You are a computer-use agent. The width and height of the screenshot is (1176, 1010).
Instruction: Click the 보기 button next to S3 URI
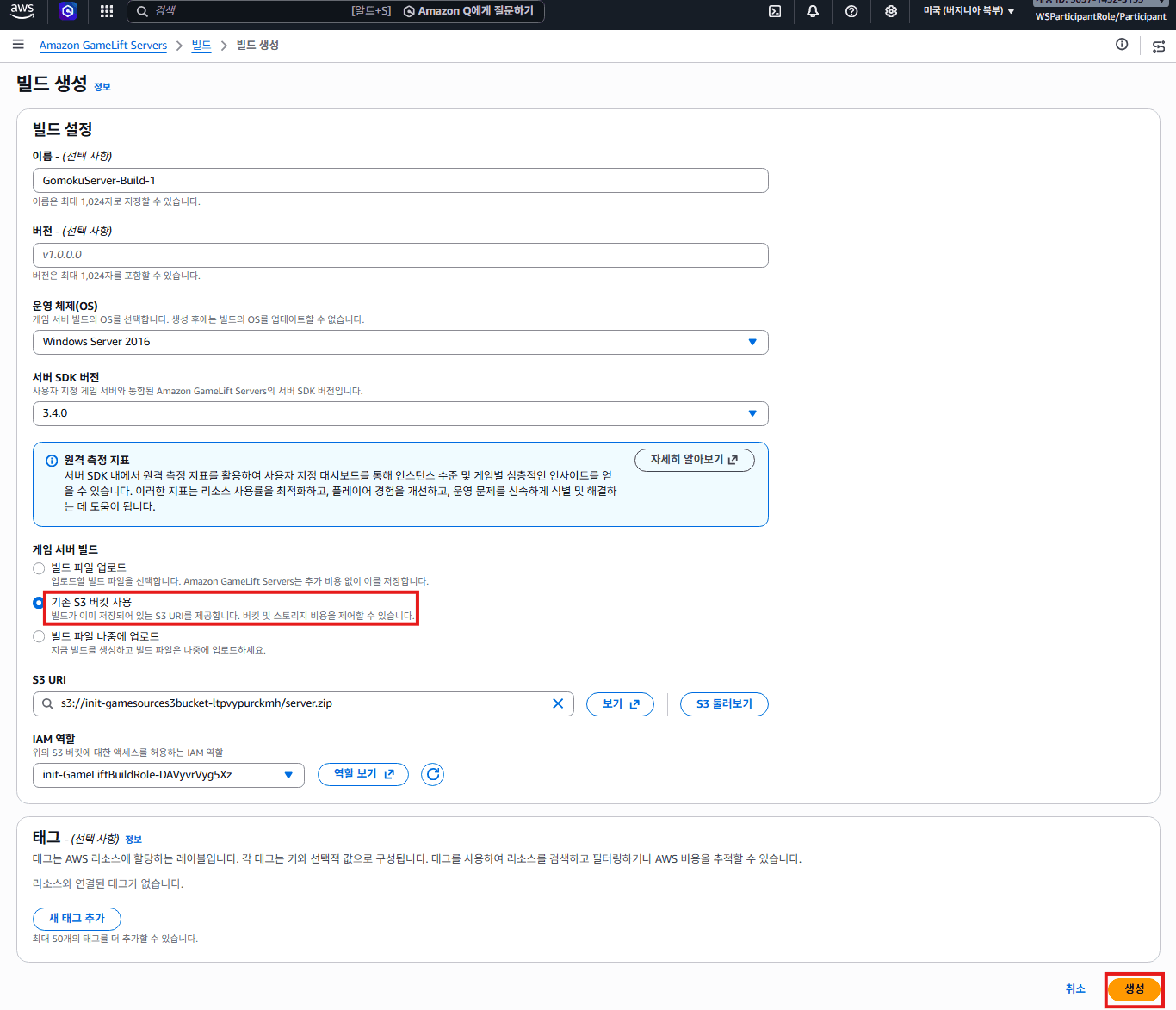click(620, 704)
